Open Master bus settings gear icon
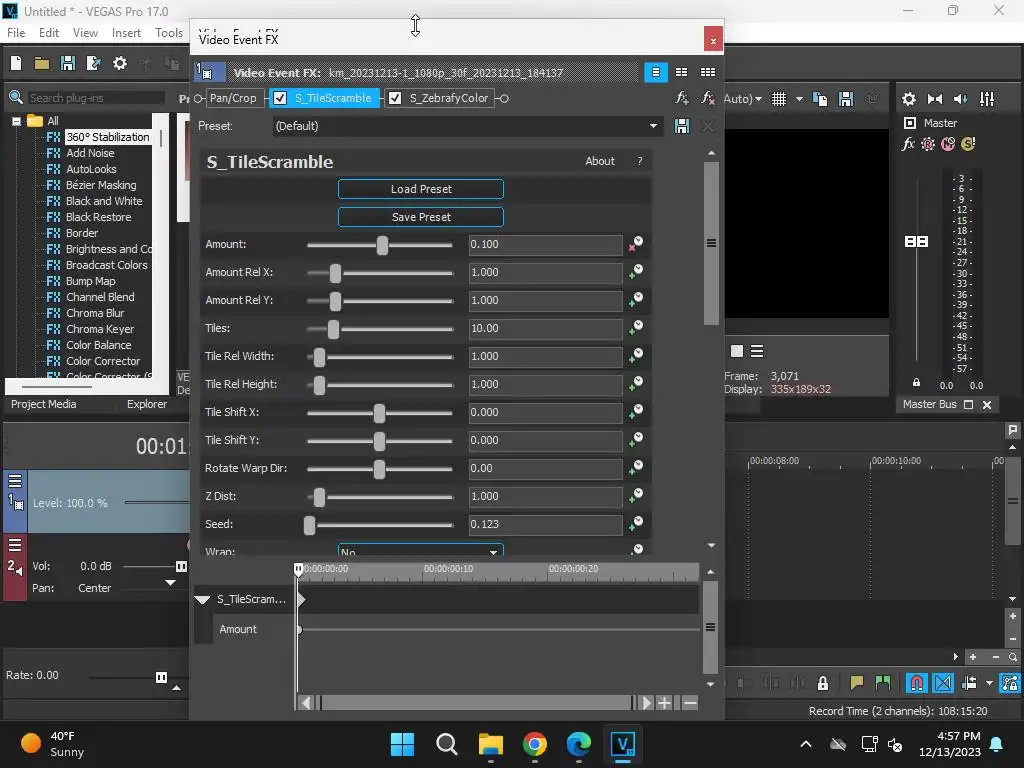Image resolution: width=1024 pixels, height=768 pixels. click(x=908, y=99)
